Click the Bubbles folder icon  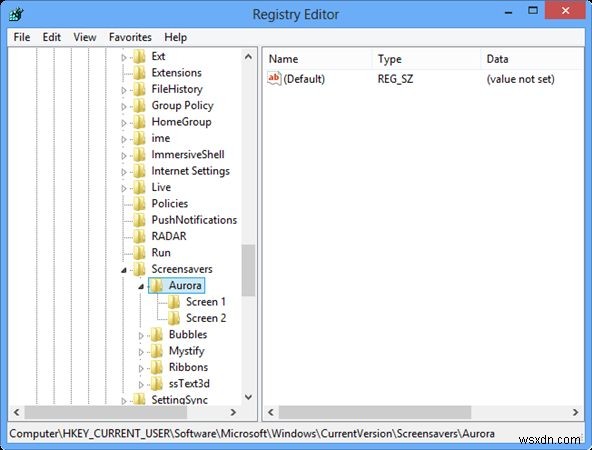tap(157, 334)
